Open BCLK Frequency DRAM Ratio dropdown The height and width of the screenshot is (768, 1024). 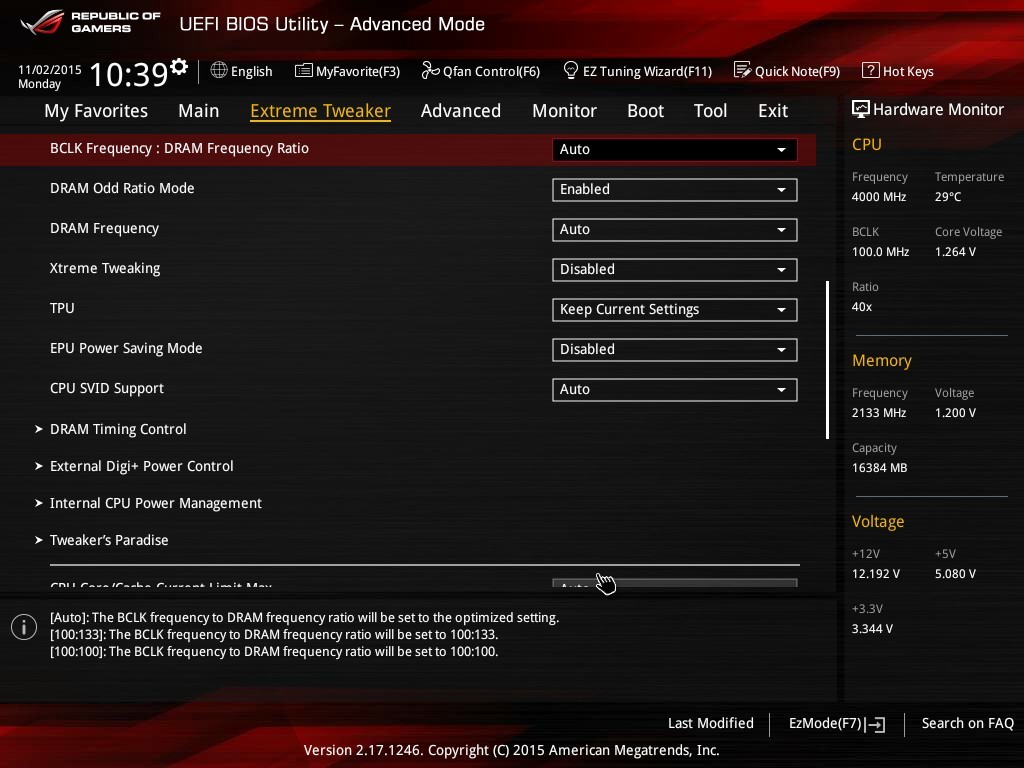click(x=674, y=150)
